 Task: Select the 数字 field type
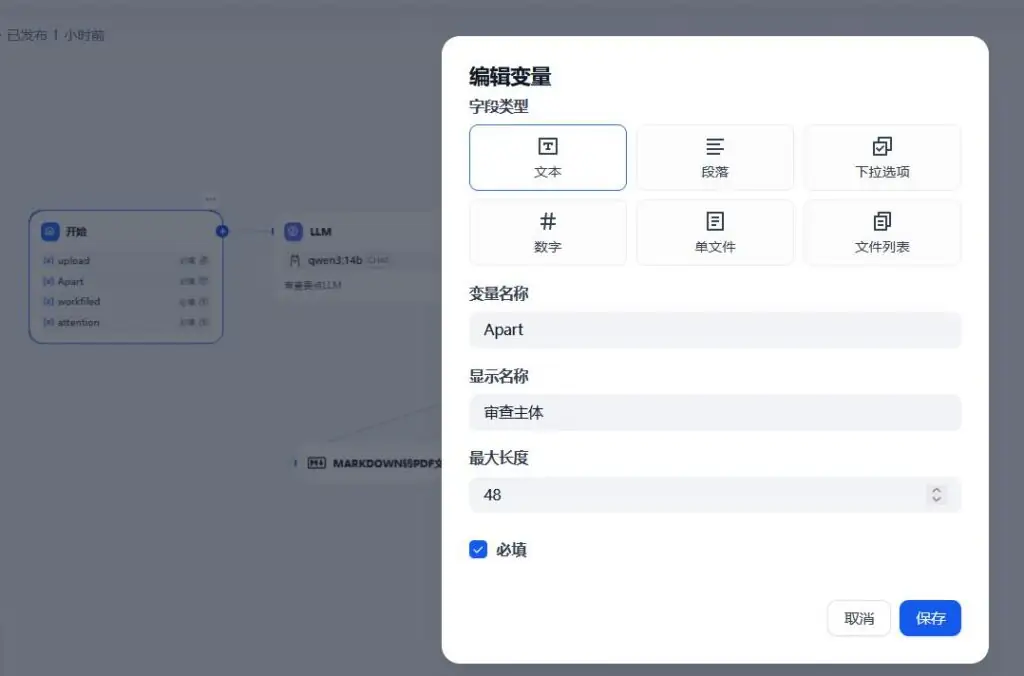click(547, 232)
